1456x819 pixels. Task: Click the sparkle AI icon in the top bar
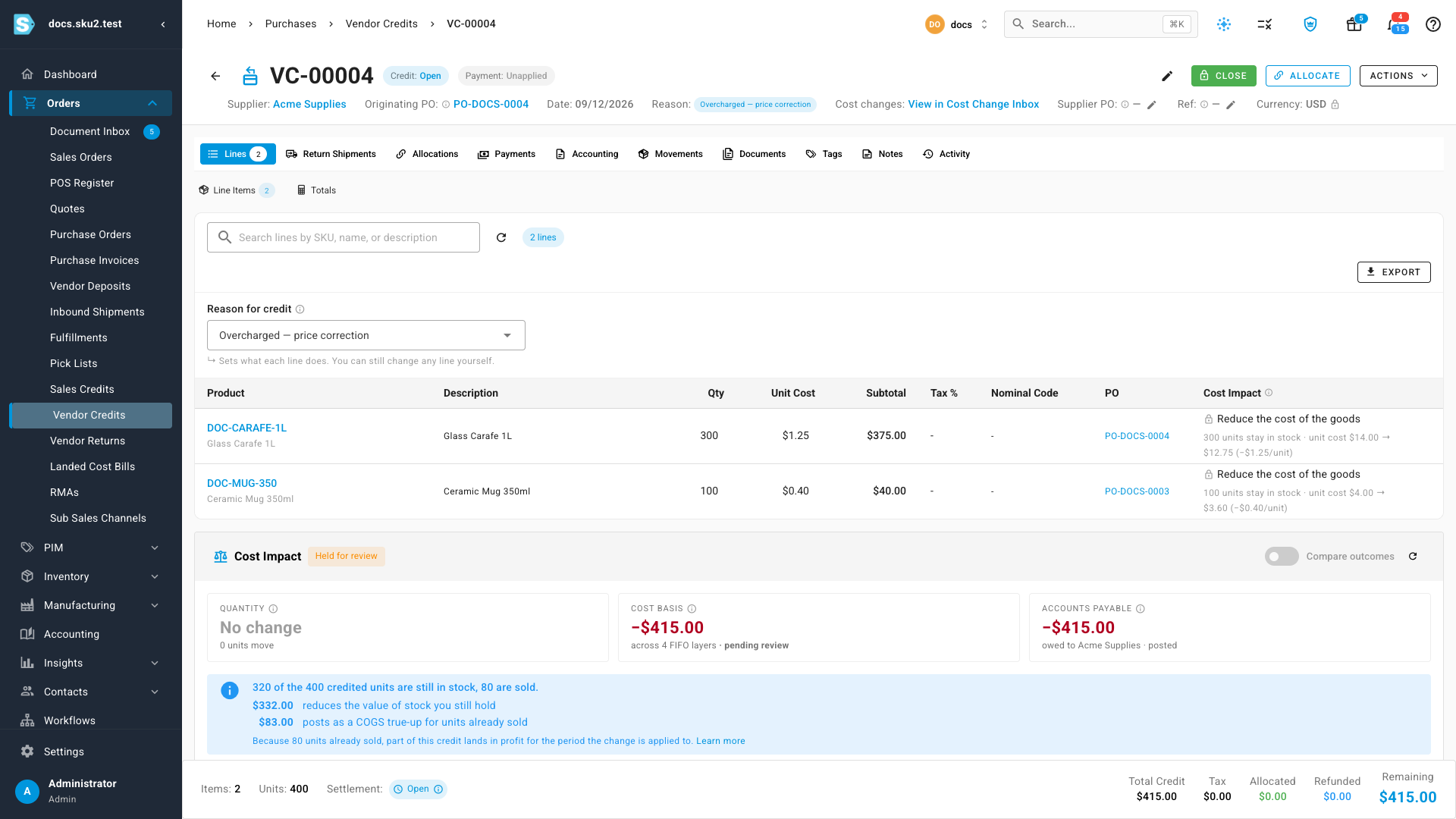click(x=1223, y=24)
